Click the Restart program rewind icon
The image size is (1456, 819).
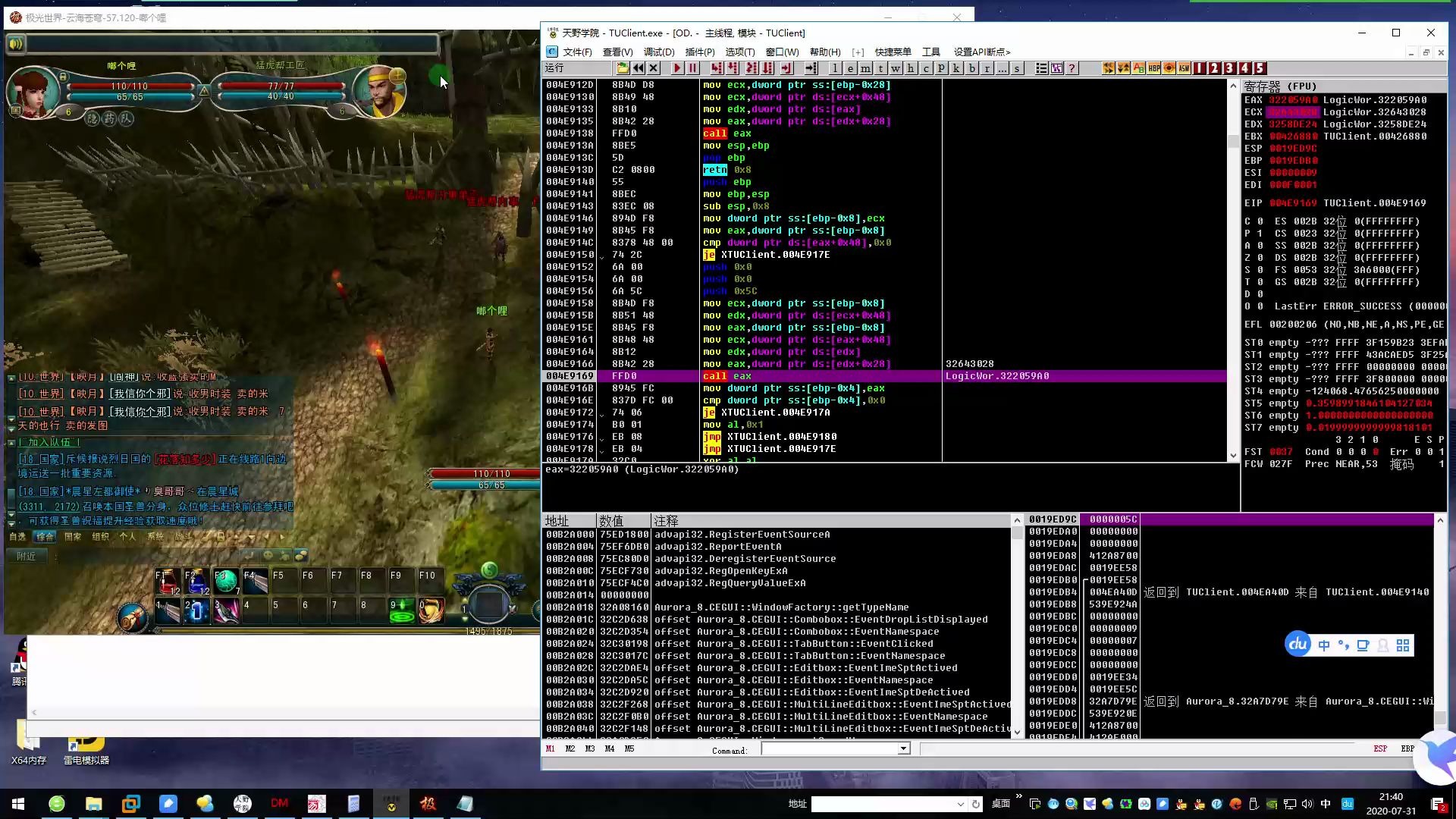pyautogui.click(x=639, y=68)
